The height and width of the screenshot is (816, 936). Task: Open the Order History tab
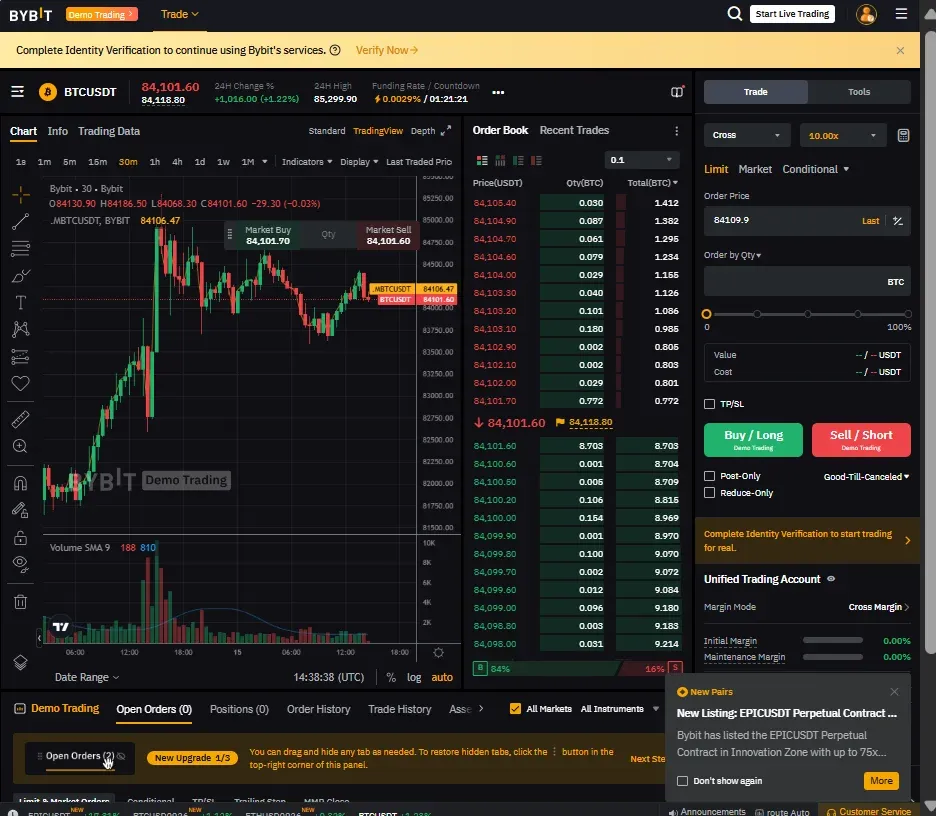point(318,709)
